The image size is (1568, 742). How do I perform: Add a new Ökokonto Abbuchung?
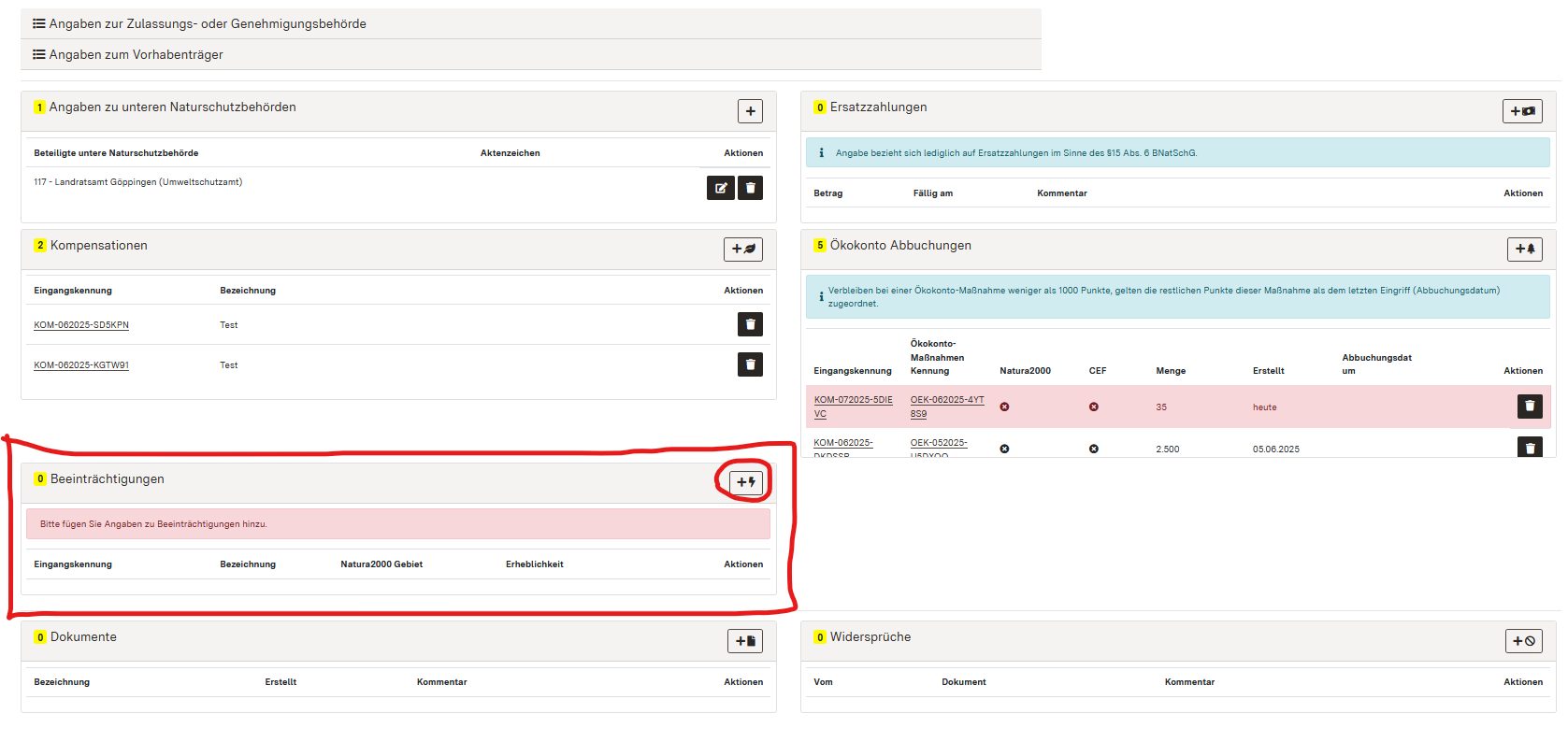coord(1525,250)
